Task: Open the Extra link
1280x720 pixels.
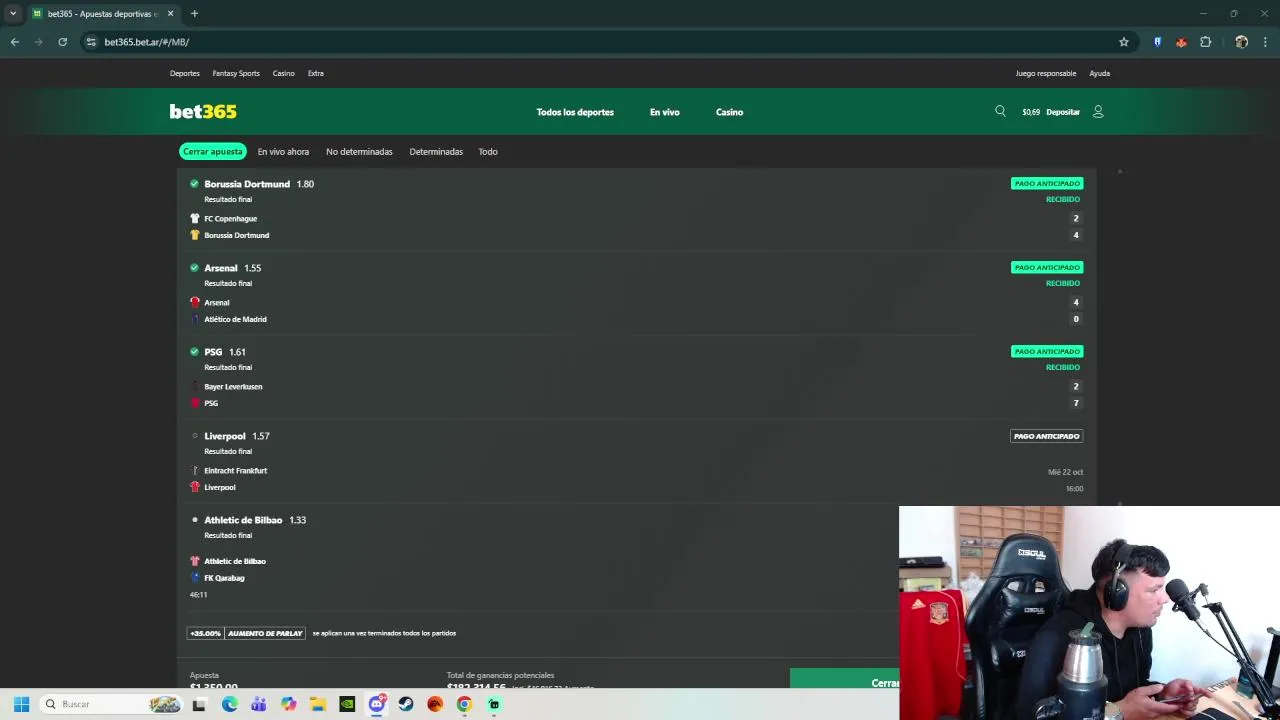Action: point(316,73)
